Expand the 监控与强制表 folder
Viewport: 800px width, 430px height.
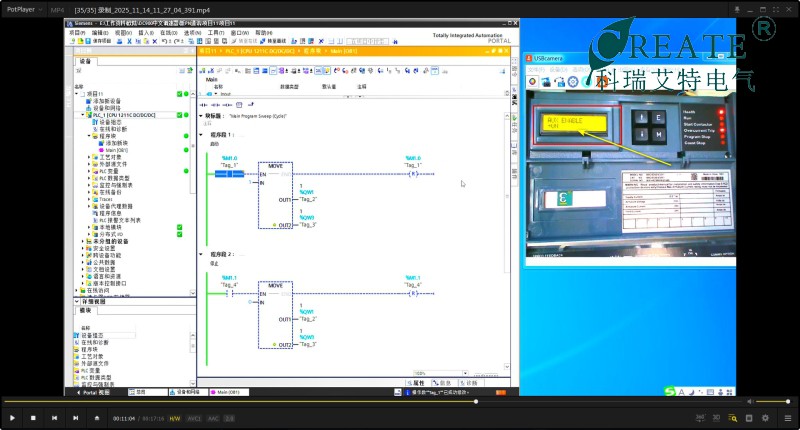coord(89,186)
